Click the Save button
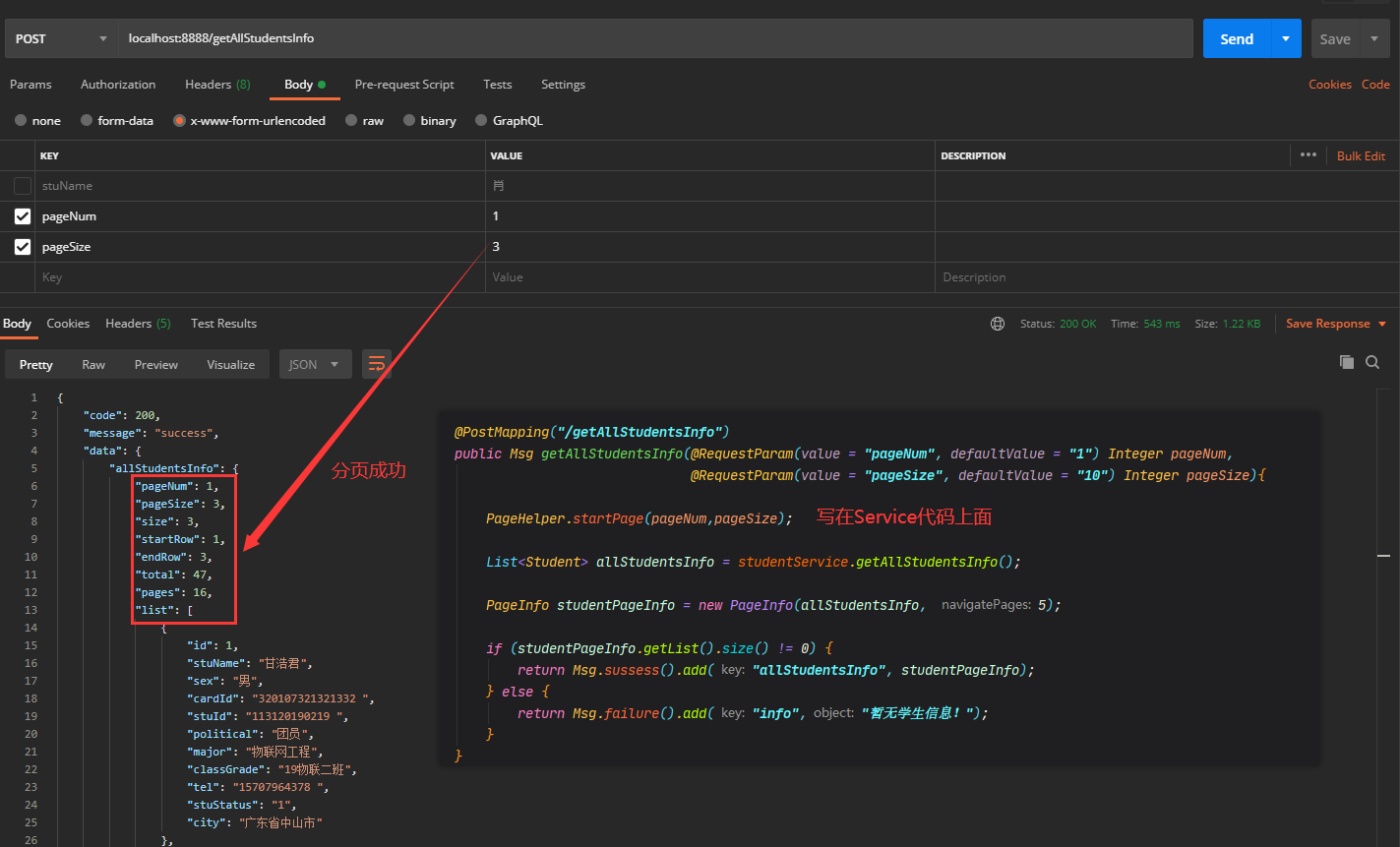The image size is (1400, 847). (1335, 38)
